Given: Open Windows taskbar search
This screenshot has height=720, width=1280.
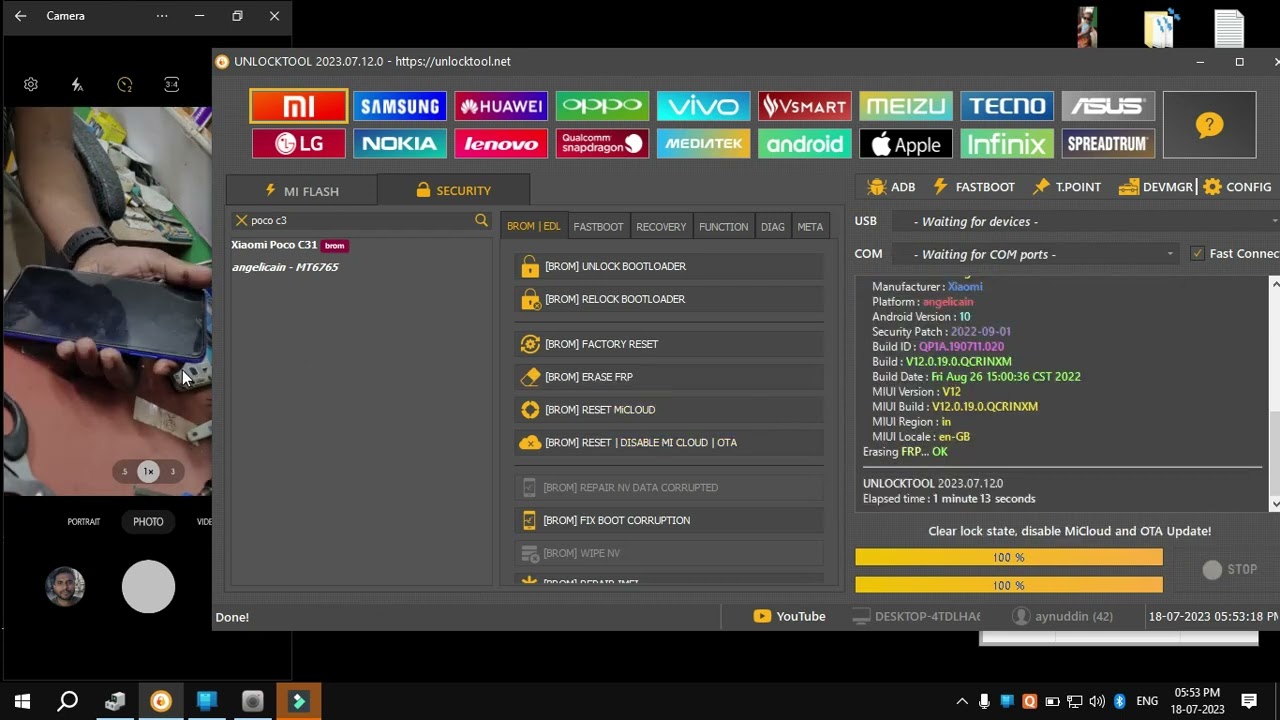Looking at the screenshot, I should point(68,701).
